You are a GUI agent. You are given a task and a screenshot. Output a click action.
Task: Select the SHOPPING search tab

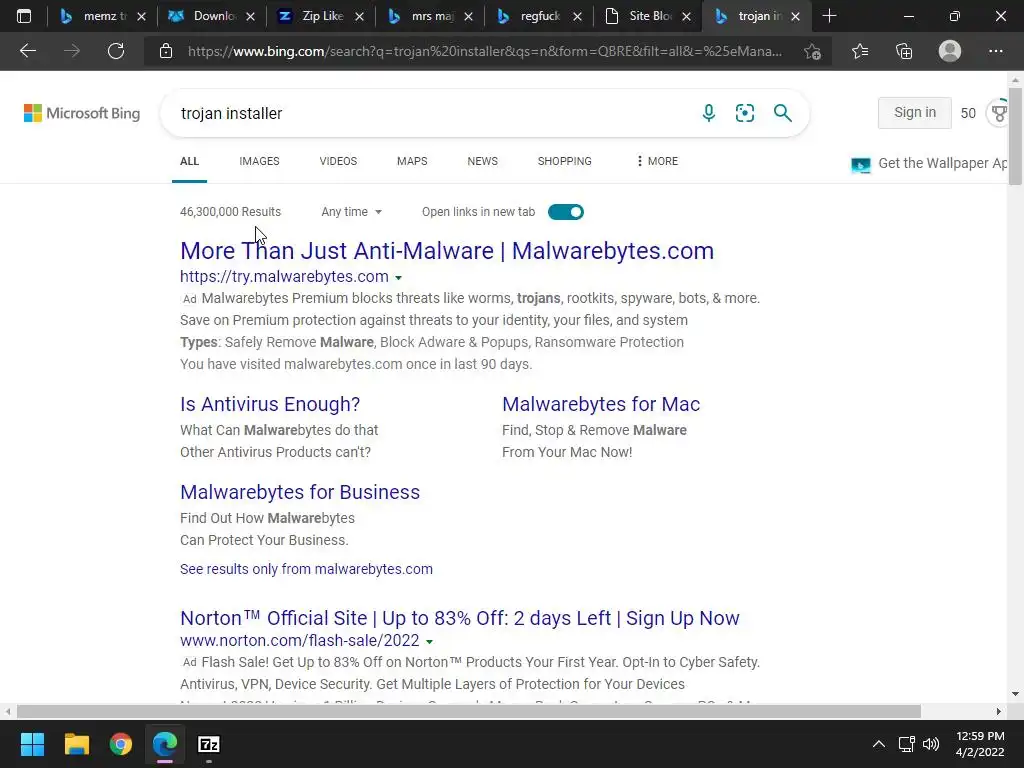pos(564,161)
